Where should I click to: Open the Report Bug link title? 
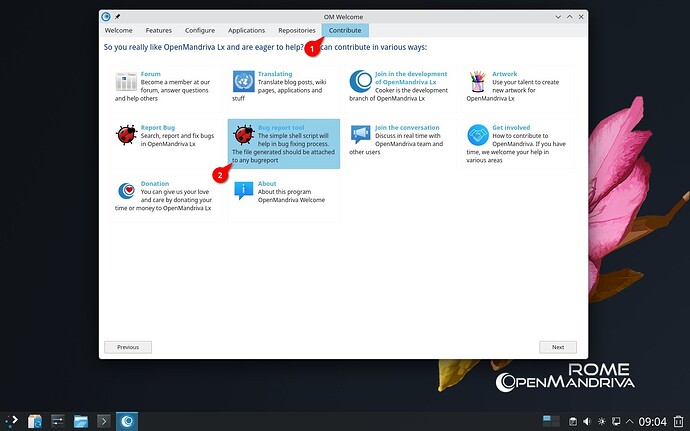tap(158, 127)
